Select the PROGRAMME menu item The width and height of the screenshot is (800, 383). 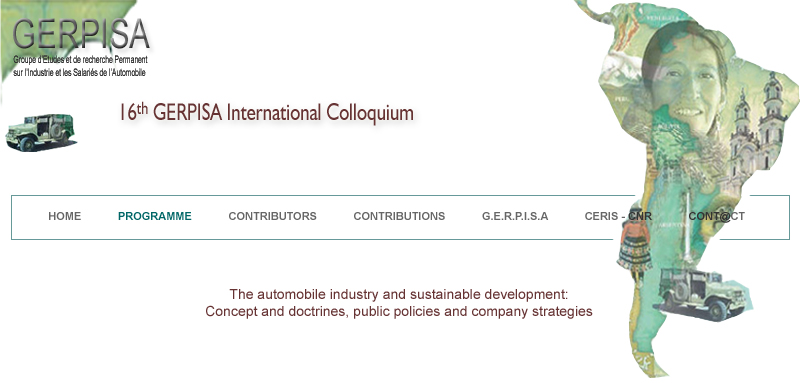tap(155, 216)
